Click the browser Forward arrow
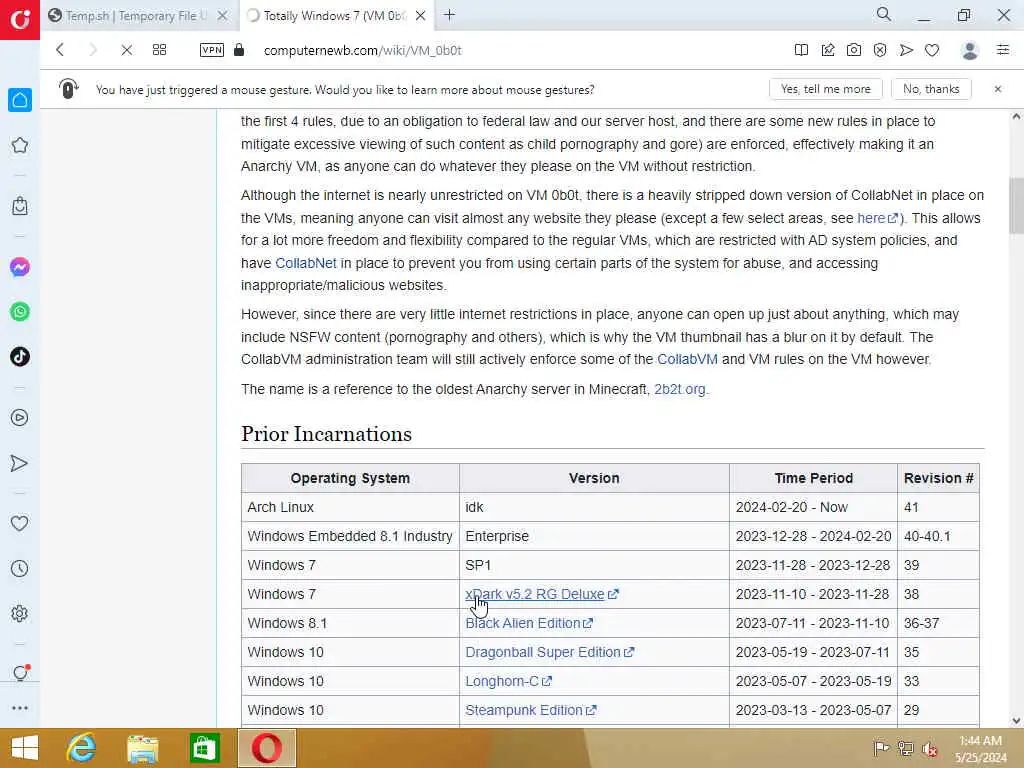 click(93, 50)
